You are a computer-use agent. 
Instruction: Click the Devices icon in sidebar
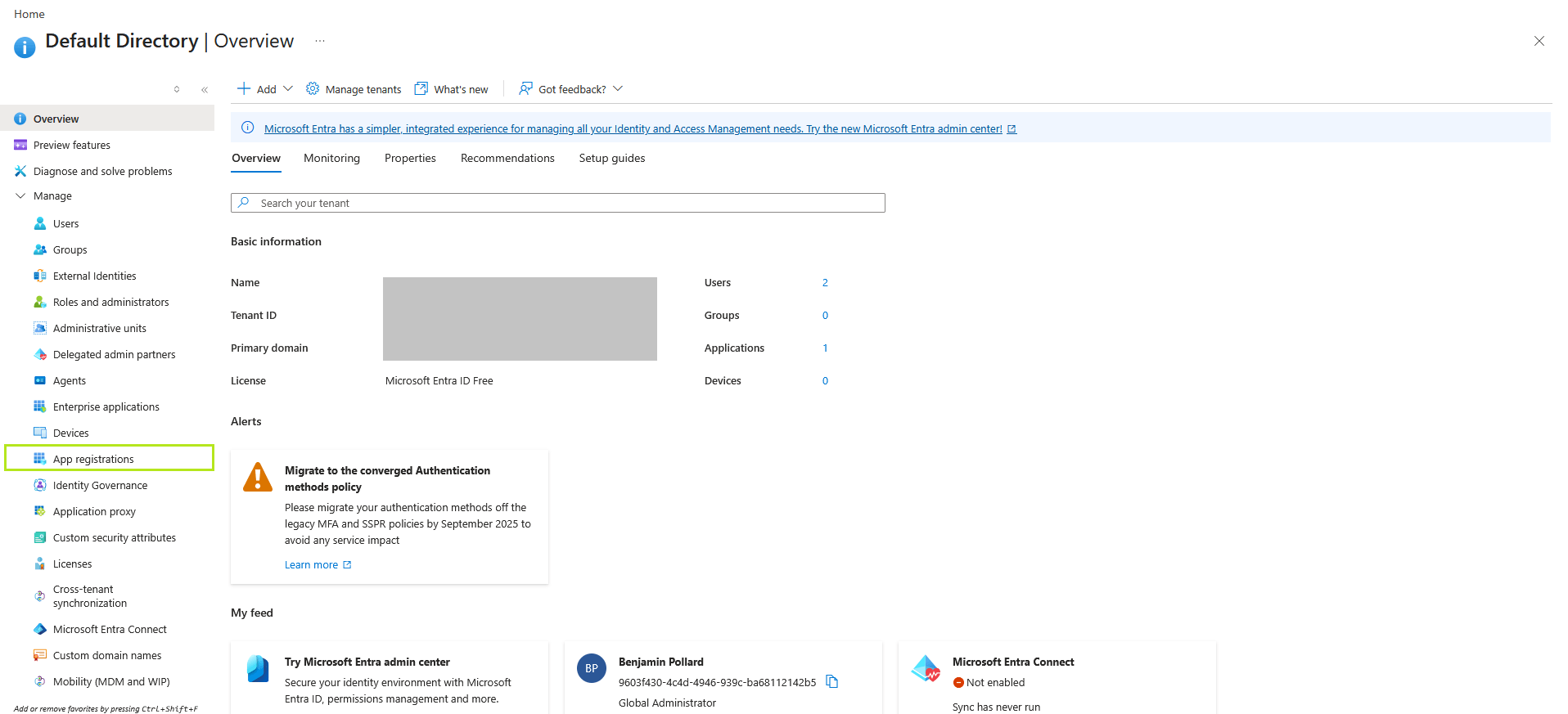click(x=40, y=433)
